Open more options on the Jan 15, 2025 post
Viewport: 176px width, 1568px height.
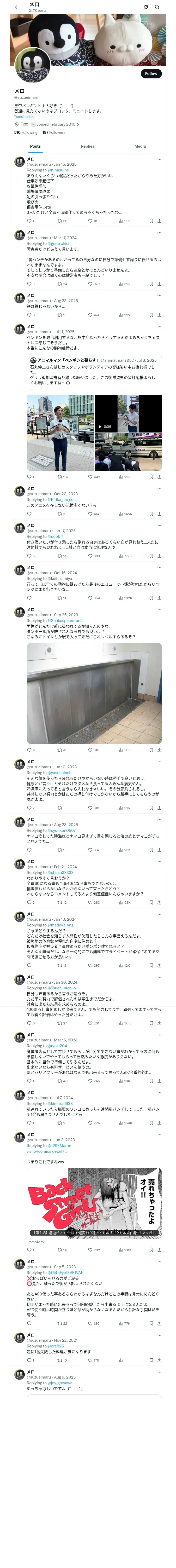click(x=160, y=159)
